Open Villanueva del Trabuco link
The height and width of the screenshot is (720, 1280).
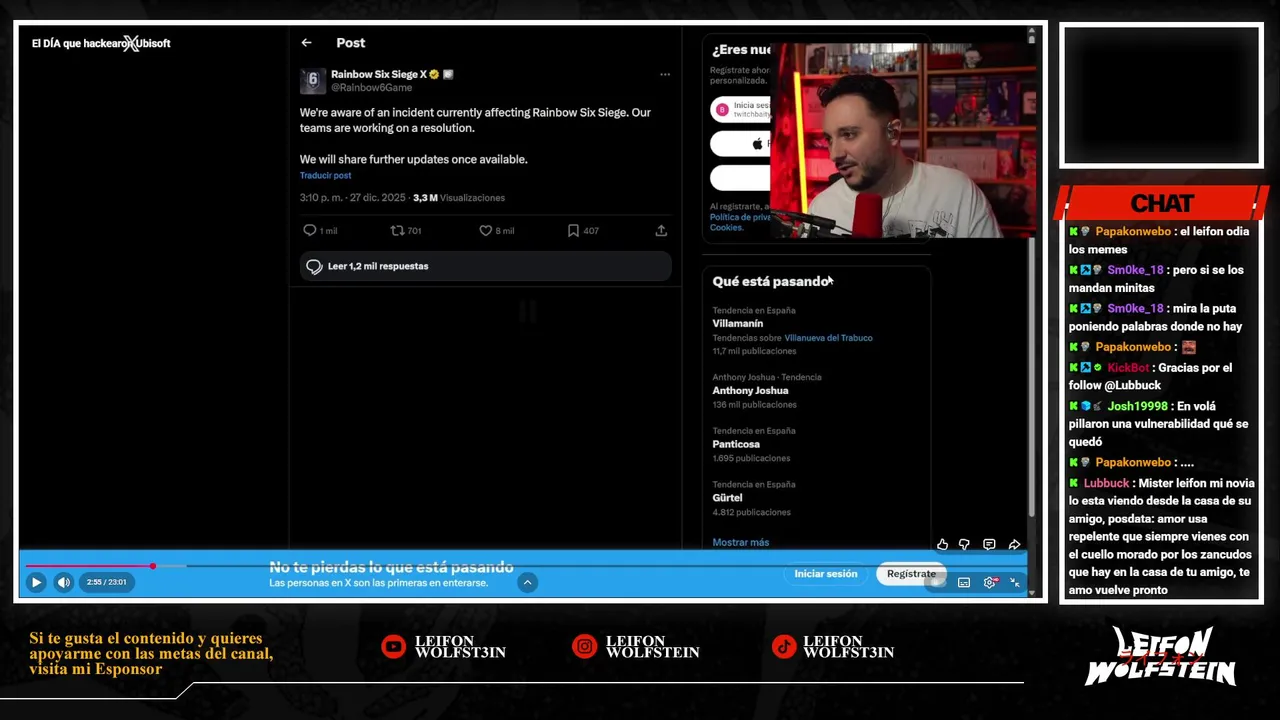tap(828, 338)
